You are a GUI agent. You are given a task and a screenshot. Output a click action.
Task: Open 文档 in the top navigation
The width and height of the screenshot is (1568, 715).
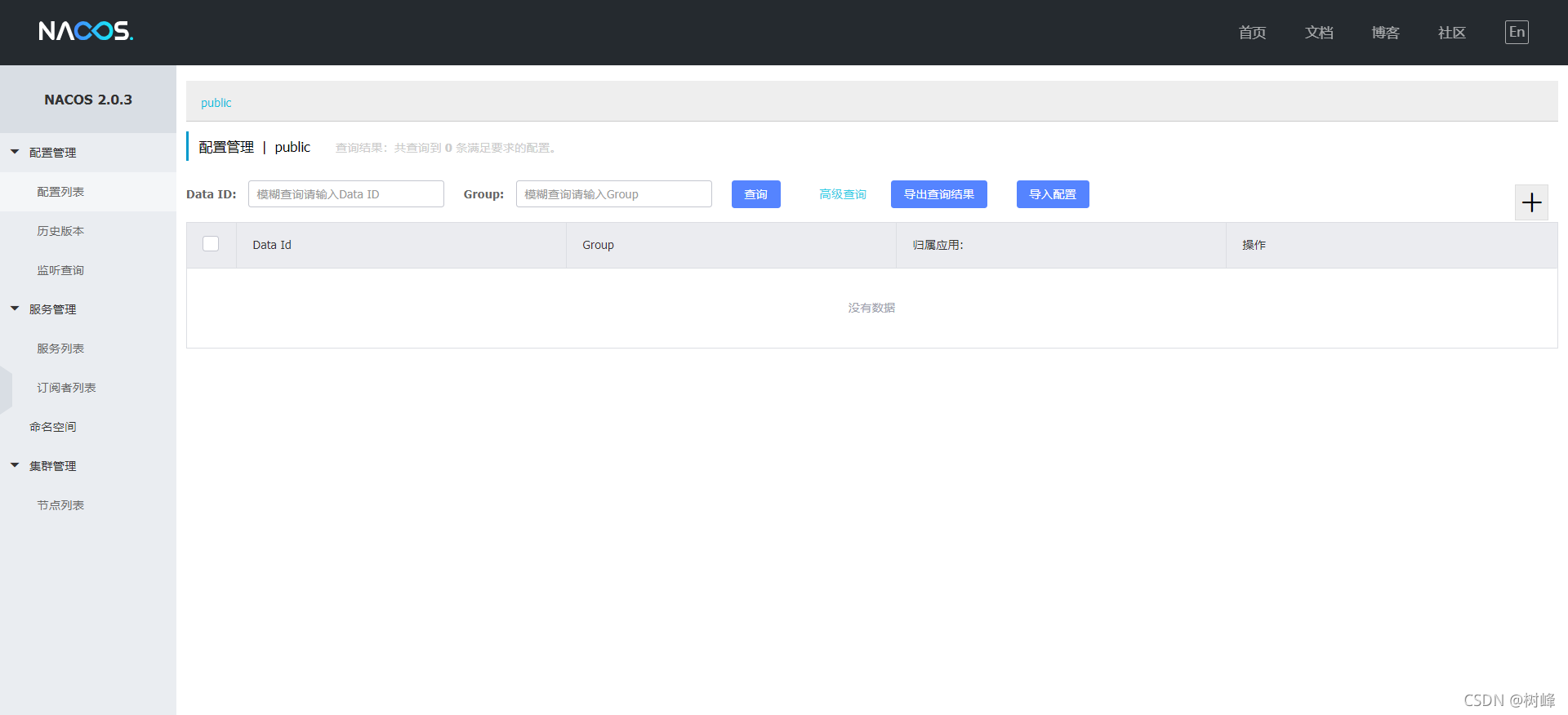(1319, 33)
